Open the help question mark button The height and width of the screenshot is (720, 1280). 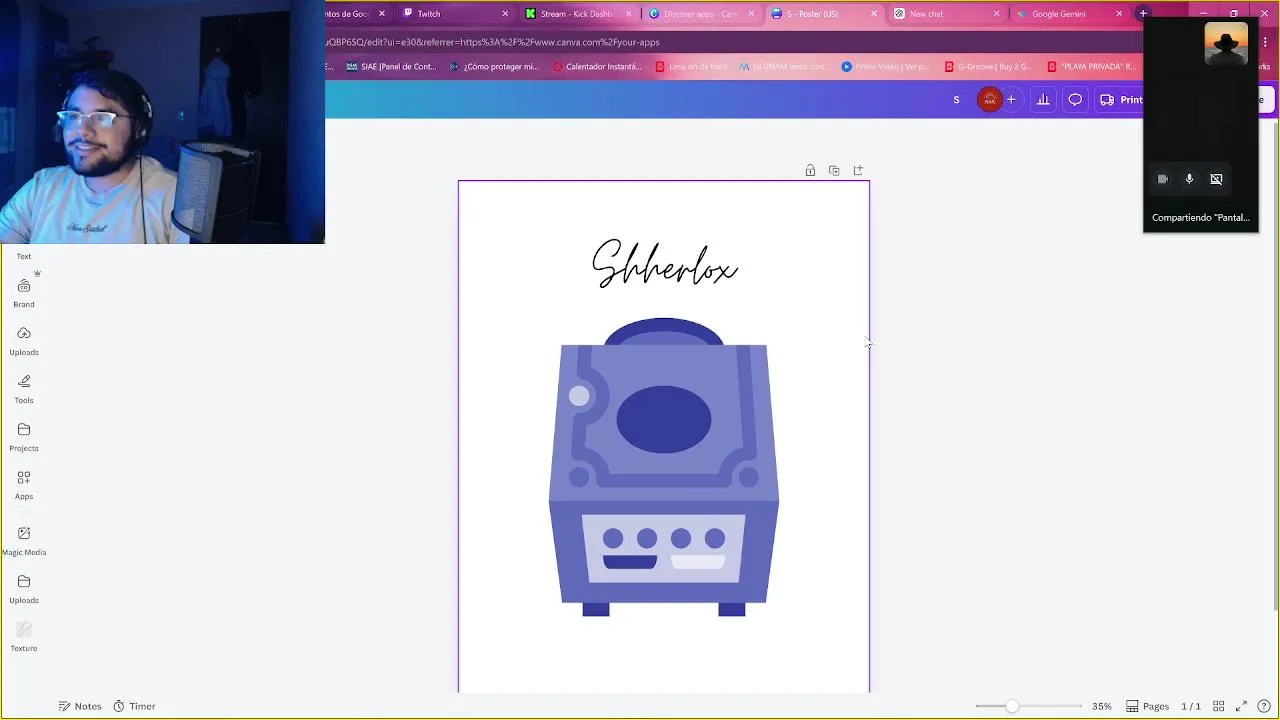pyautogui.click(x=1264, y=706)
